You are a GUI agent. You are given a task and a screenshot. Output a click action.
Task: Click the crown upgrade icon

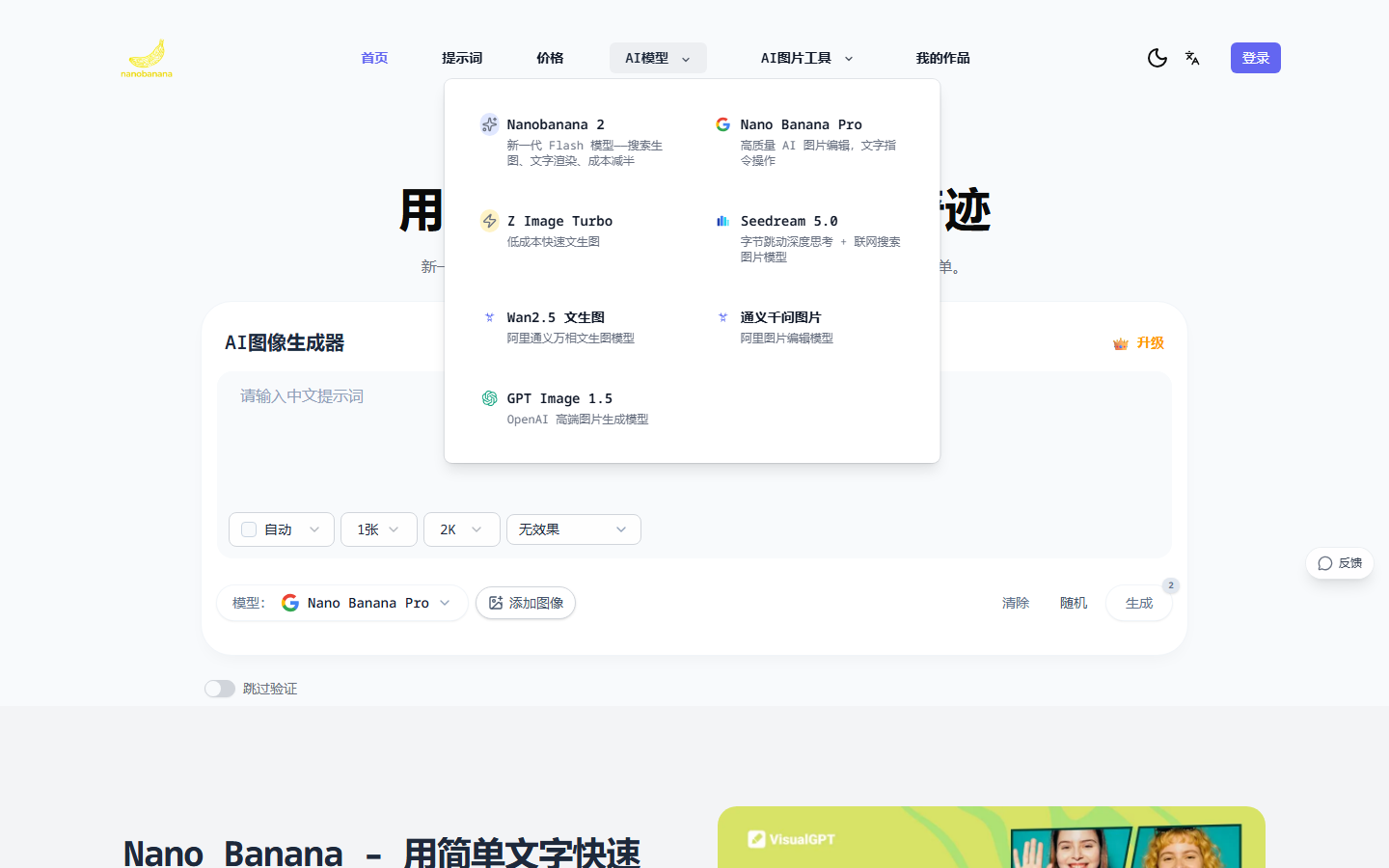coord(1121,343)
